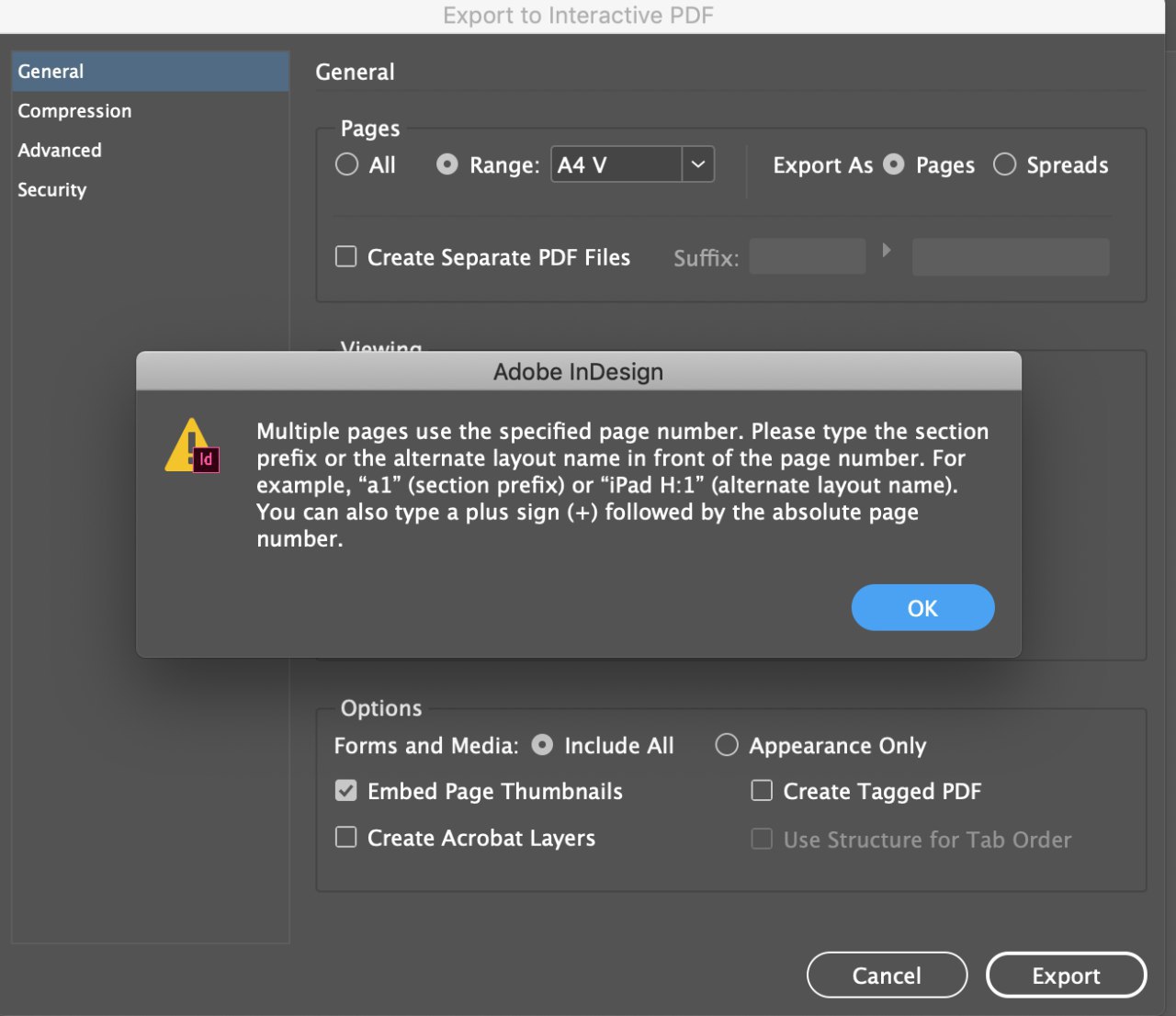Screen dimensions: 1176x1016
Task: Click the OK button in alert dialog
Action: tap(922, 607)
